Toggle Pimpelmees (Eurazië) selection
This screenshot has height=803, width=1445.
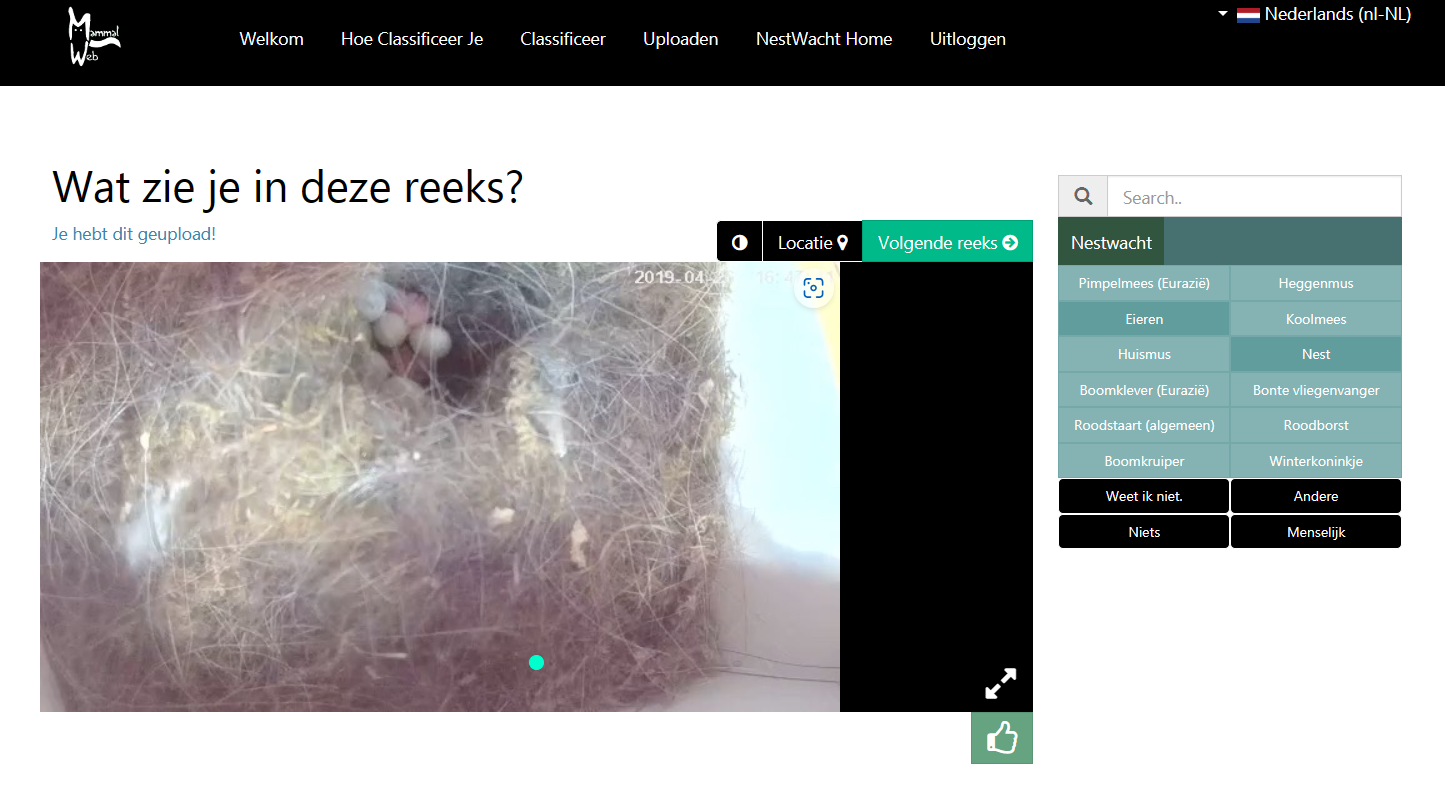[1144, 283]
